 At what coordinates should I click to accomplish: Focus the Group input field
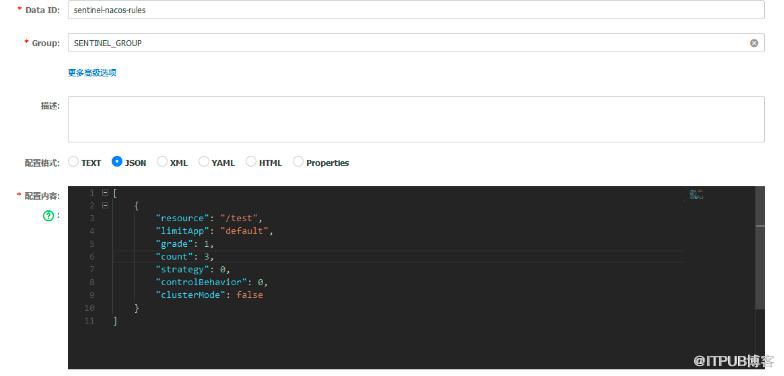(x=416, y=43)
